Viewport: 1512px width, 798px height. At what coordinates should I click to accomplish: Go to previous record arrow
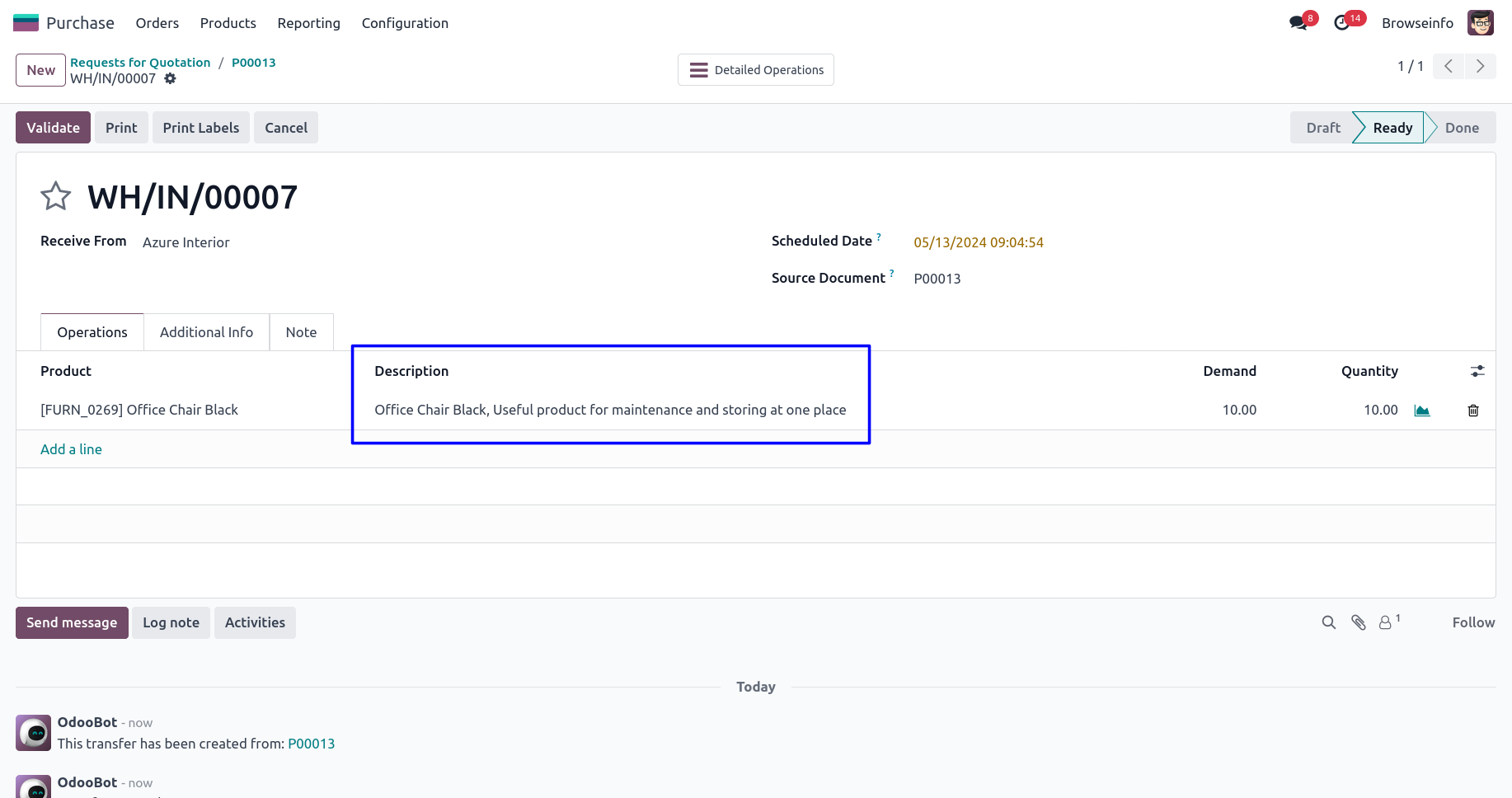[x=1449, y=66]
